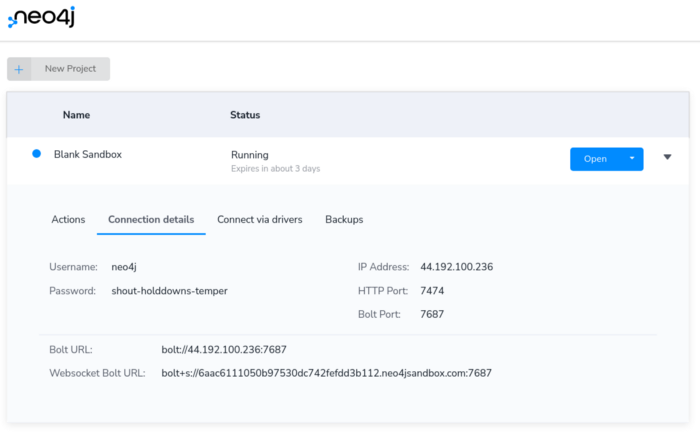Click the Bolt URL bolt://44.192.100.236:7687
This screenshot has width=700, height=434.
point(224,350)
